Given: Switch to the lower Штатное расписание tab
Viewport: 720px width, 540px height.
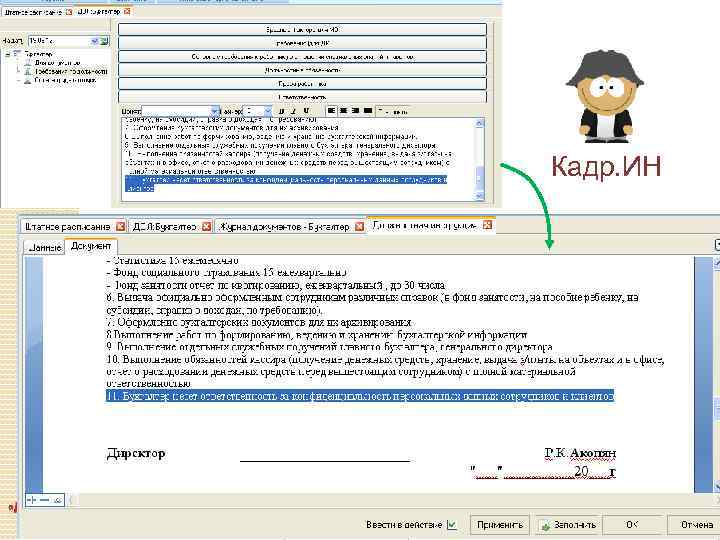Looking at the screenshot, I should (68, 227).
